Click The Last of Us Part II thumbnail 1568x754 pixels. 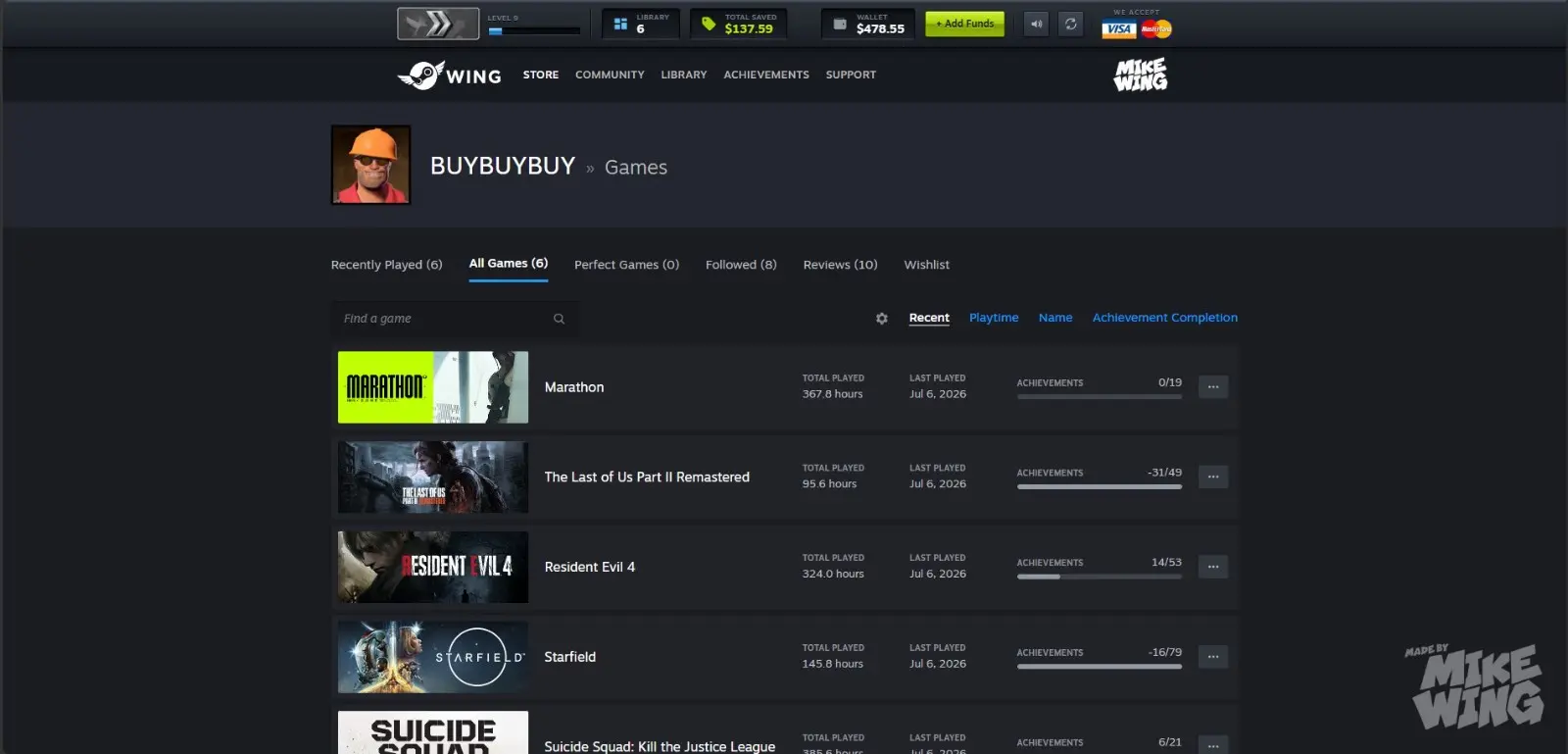click(x=433, y=478)
